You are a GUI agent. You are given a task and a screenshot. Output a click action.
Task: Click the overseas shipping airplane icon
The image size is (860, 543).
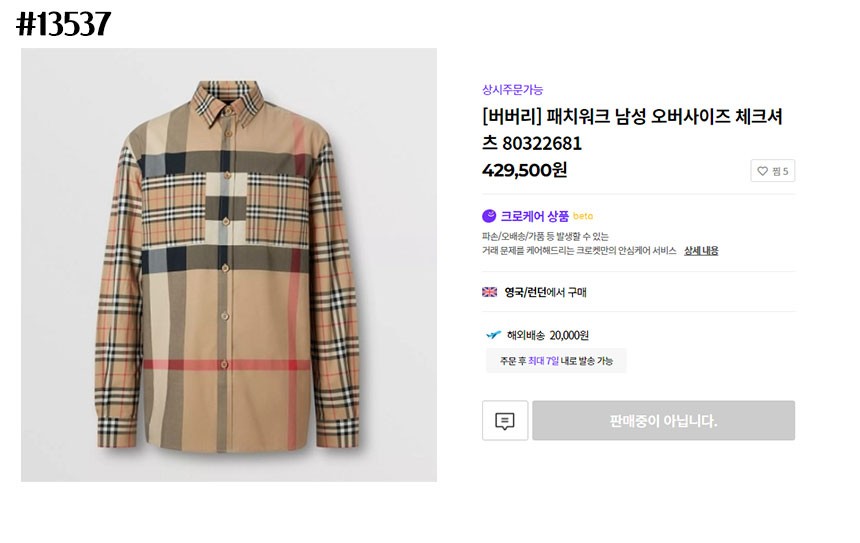493,335
